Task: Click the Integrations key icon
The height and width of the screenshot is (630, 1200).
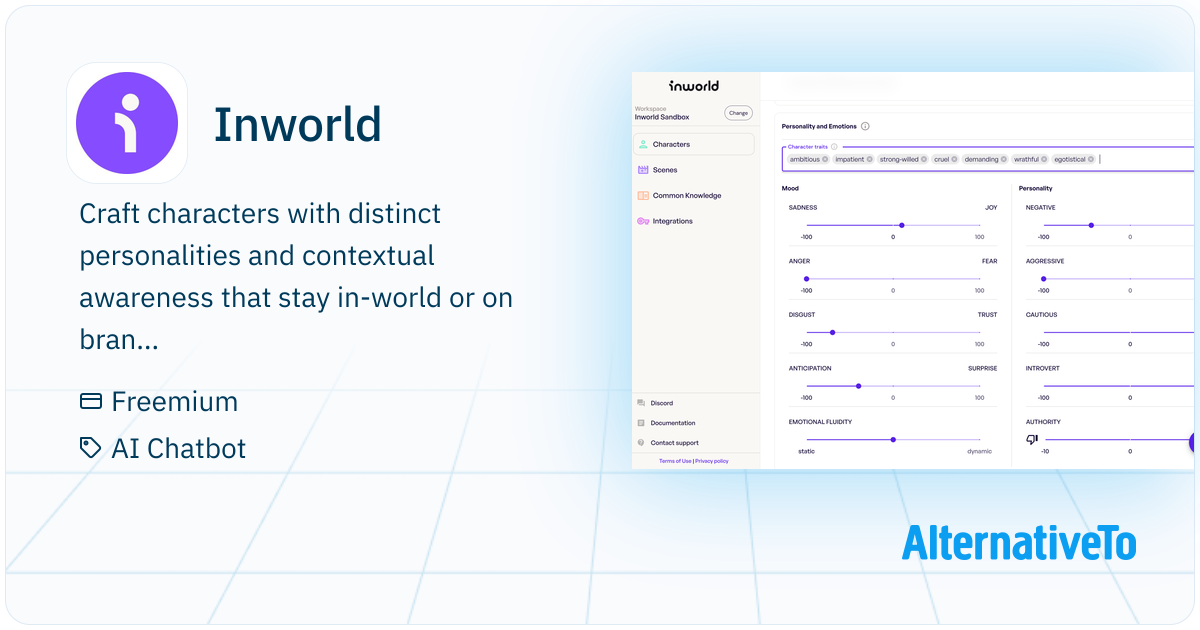Action: tap(643, 221)
